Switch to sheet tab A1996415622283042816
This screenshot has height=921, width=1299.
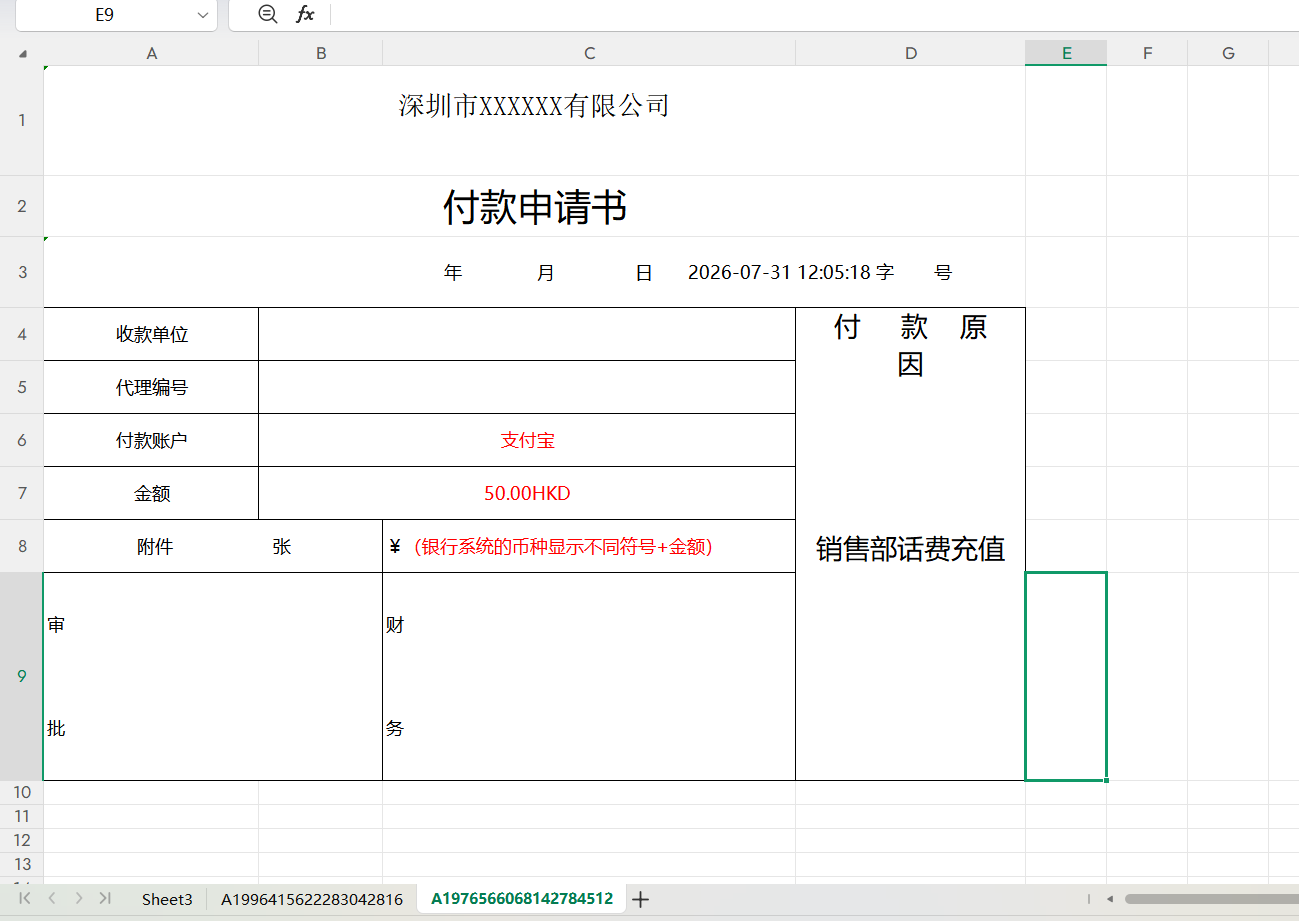[312, 899]
